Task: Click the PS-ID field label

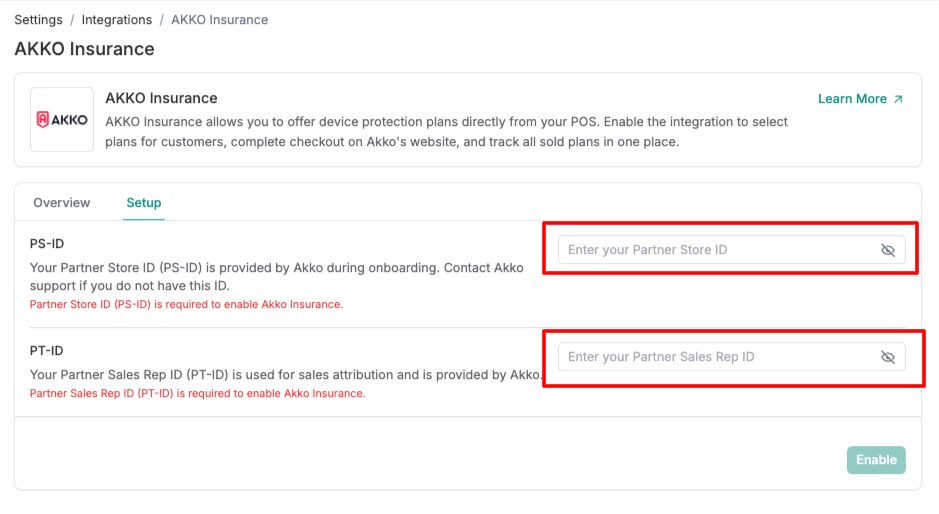Action: pos(47,244)
